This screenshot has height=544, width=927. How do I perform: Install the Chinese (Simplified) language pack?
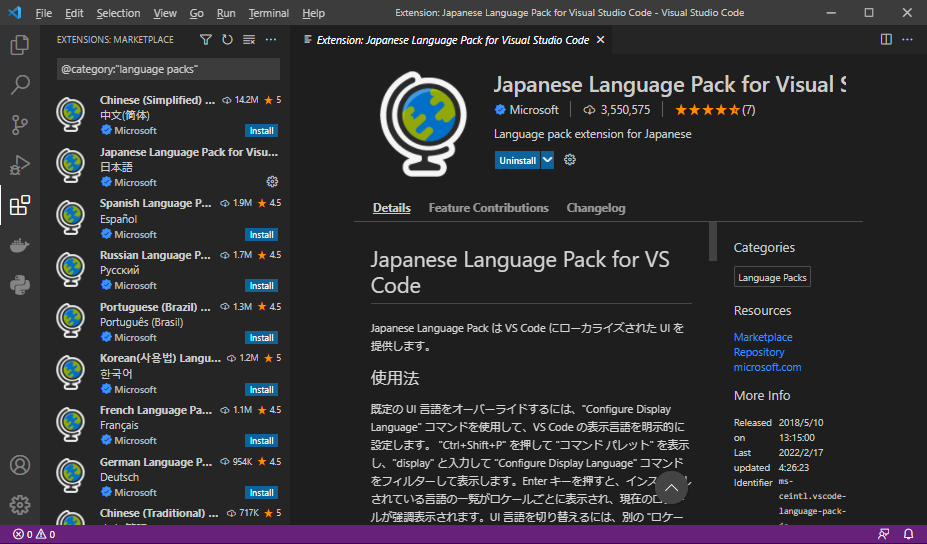[x=261, y=131]
